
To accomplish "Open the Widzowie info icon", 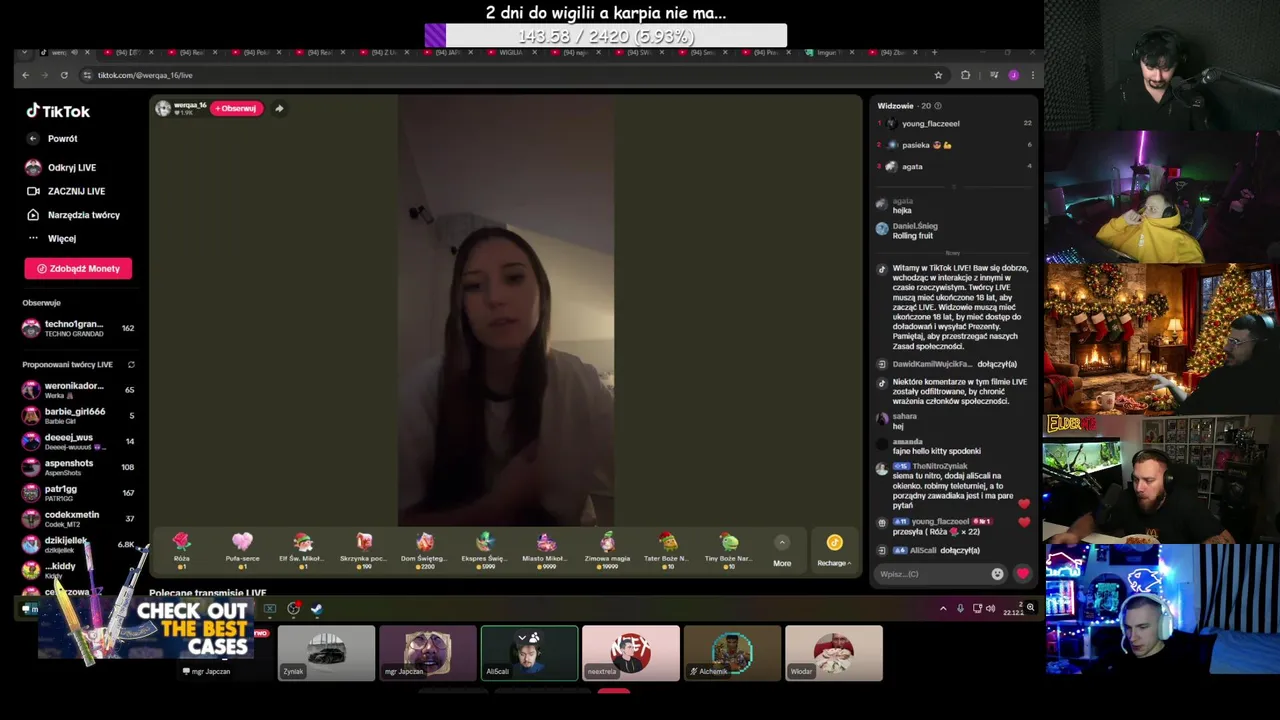I will 937,106.
